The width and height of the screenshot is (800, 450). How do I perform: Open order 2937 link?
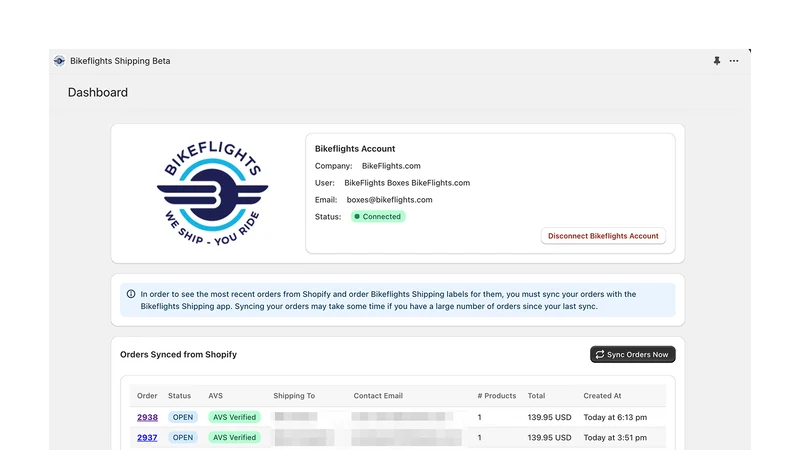point(147,437)
